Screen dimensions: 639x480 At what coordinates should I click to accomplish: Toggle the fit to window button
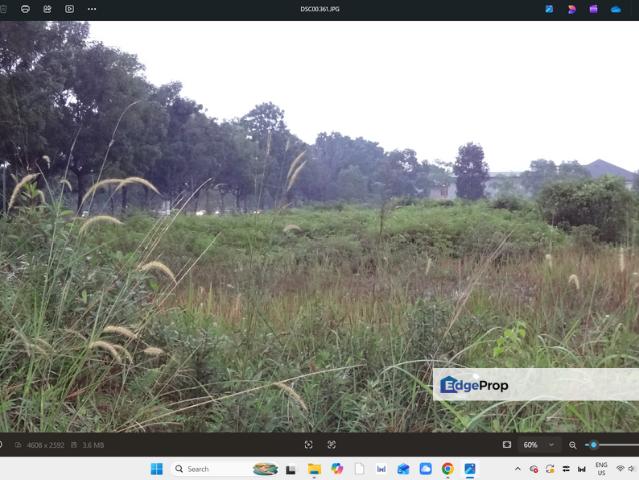507,445
